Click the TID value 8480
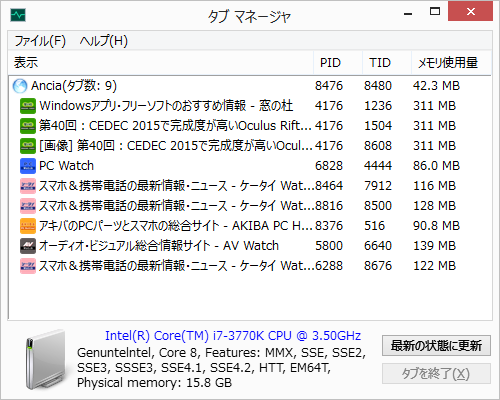 378,86
